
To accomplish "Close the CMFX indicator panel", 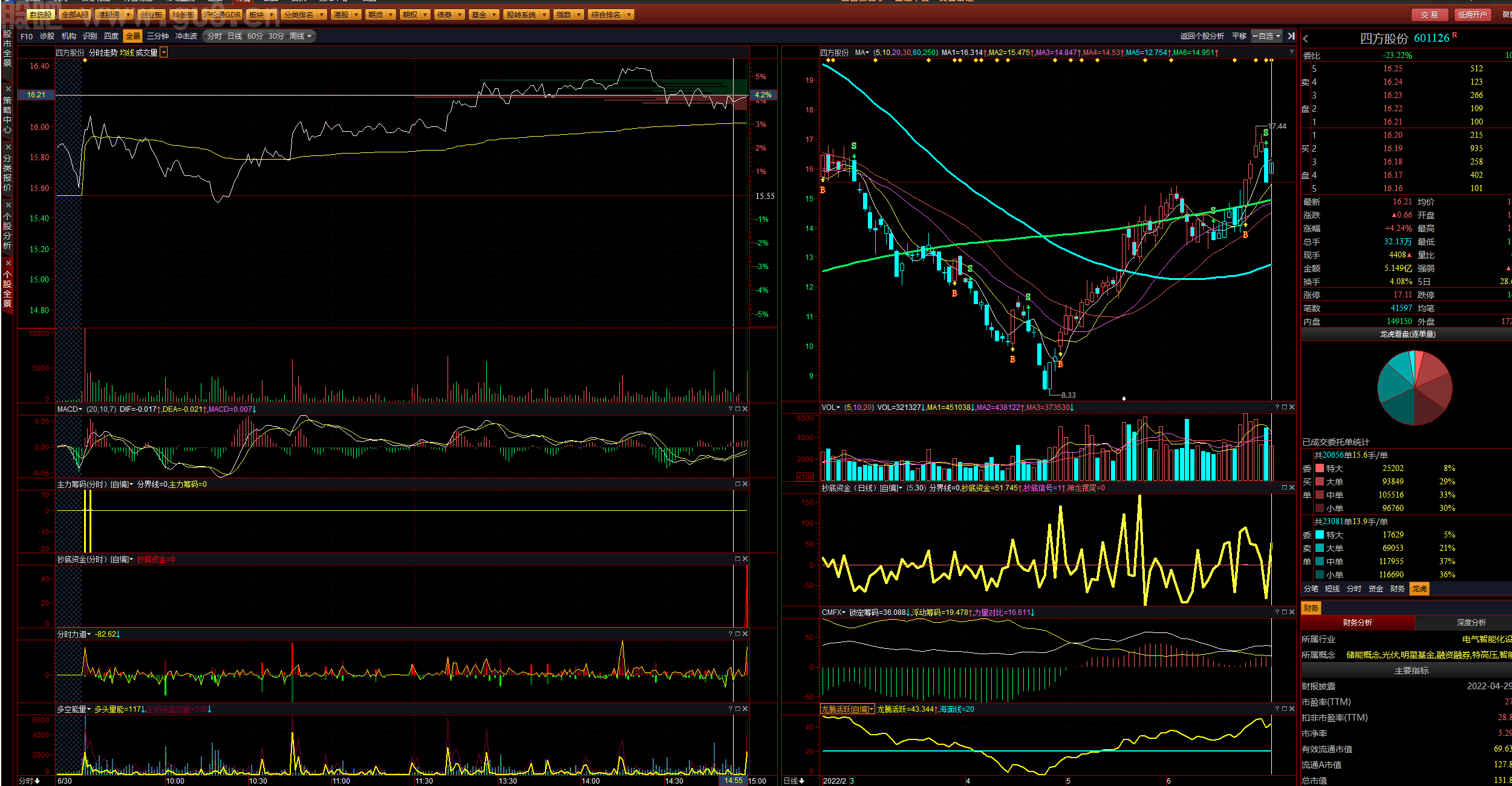I will (1292, 612).
